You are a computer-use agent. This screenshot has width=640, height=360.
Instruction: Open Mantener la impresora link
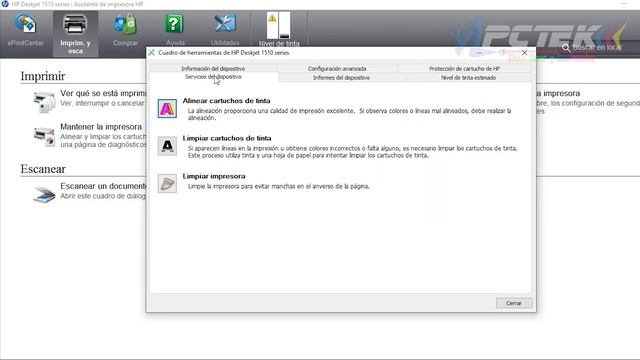[x=101, y=127]
